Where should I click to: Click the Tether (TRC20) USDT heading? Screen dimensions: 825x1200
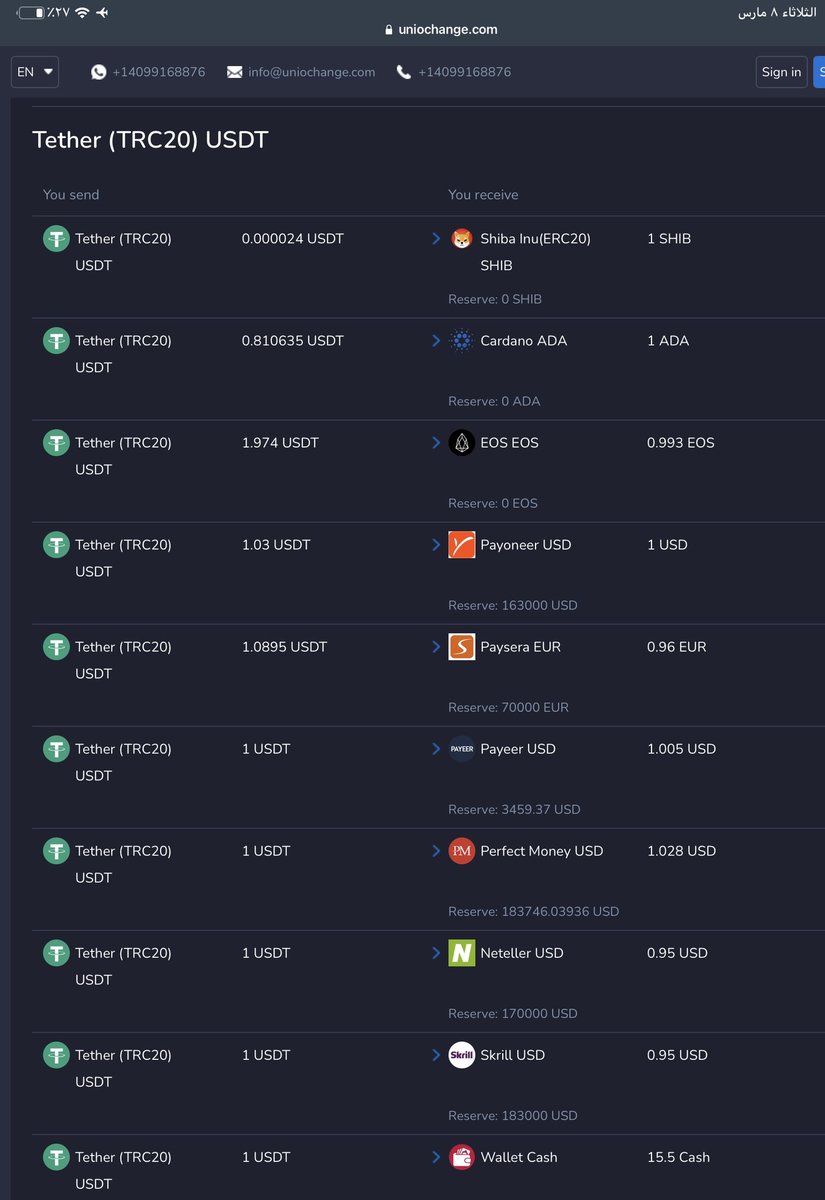coord(151,140)
